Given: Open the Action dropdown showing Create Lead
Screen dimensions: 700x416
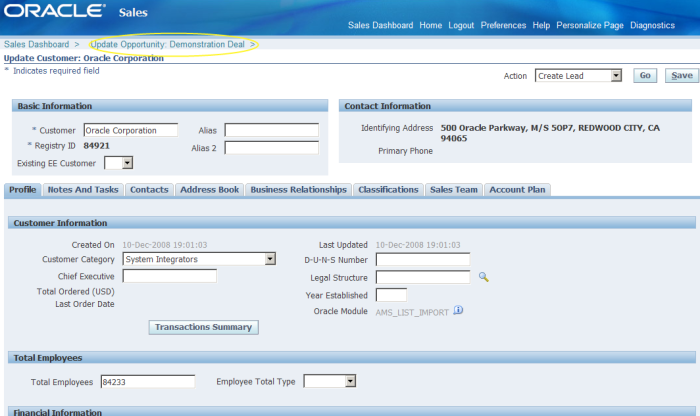Looking at the screenshot, I should tap(578, 75).
